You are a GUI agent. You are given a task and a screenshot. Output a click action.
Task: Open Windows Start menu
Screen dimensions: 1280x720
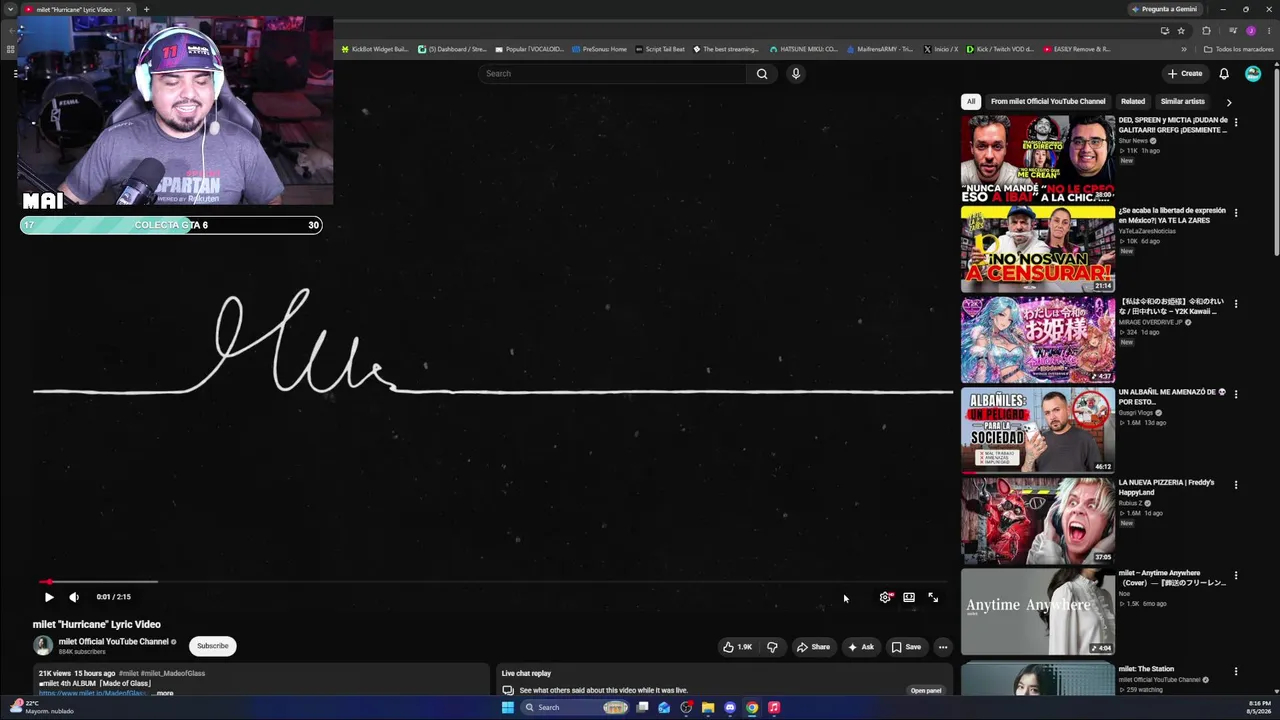coord(508,707)
